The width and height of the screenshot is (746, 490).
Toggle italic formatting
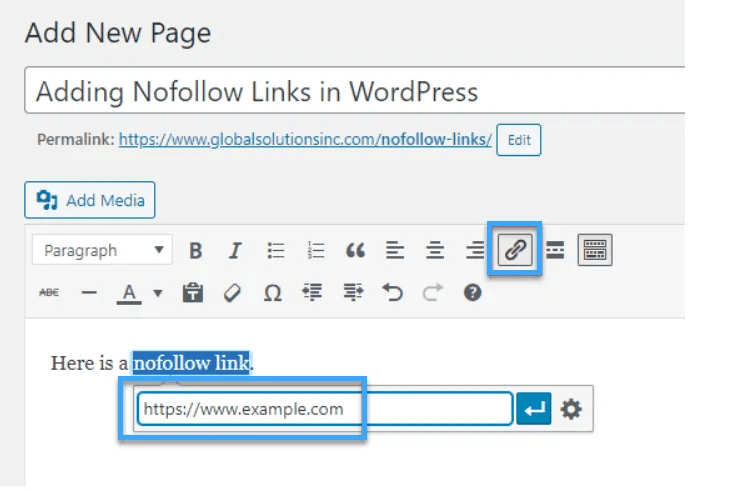(235, 250)
